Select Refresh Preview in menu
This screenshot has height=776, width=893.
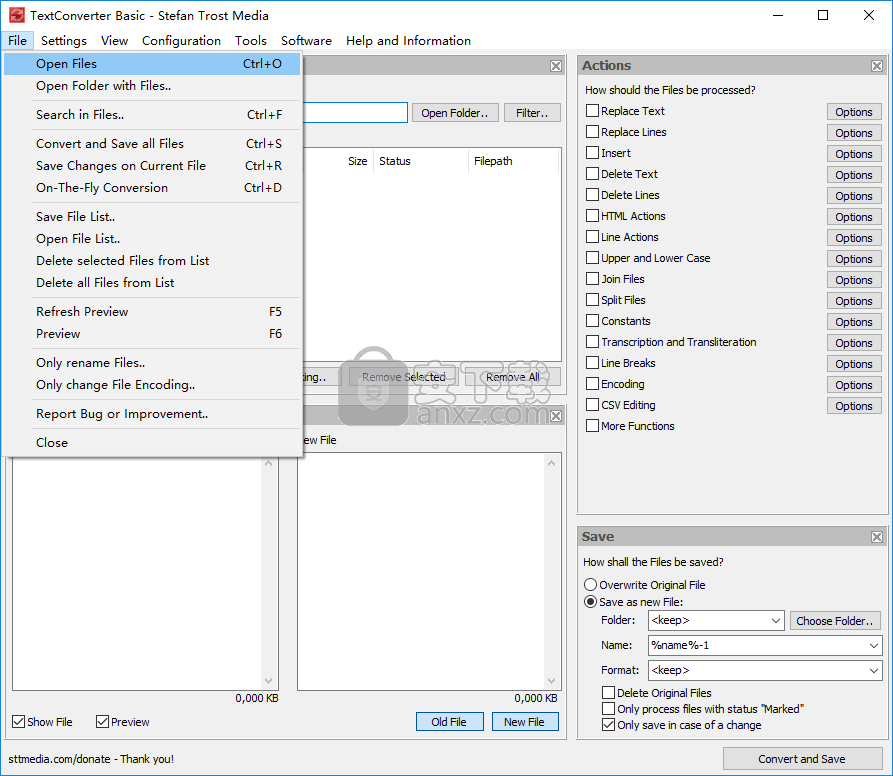click(152, 312)
